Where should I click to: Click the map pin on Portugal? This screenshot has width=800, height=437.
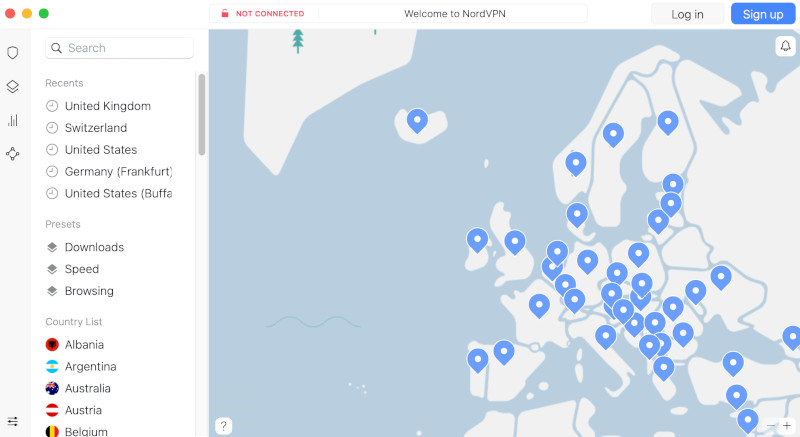[478, 360]
